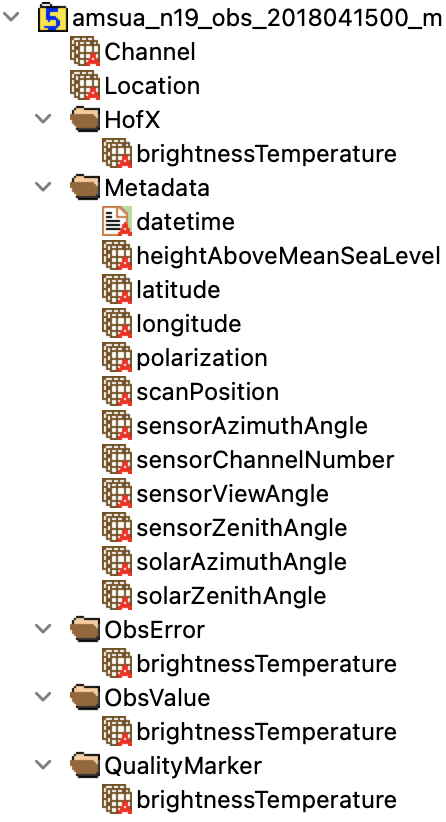Collapse the Metadata group
This screenshot has height=822, width=446.
43,187
